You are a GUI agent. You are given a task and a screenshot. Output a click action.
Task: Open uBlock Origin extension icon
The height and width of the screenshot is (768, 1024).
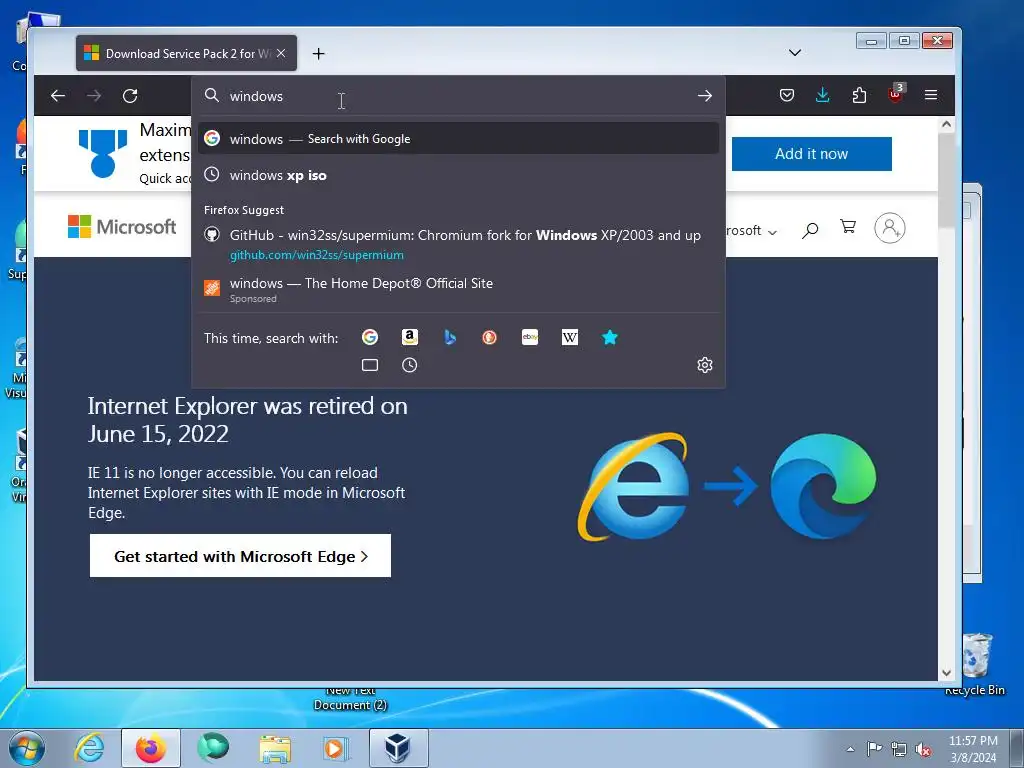(896, 94)
